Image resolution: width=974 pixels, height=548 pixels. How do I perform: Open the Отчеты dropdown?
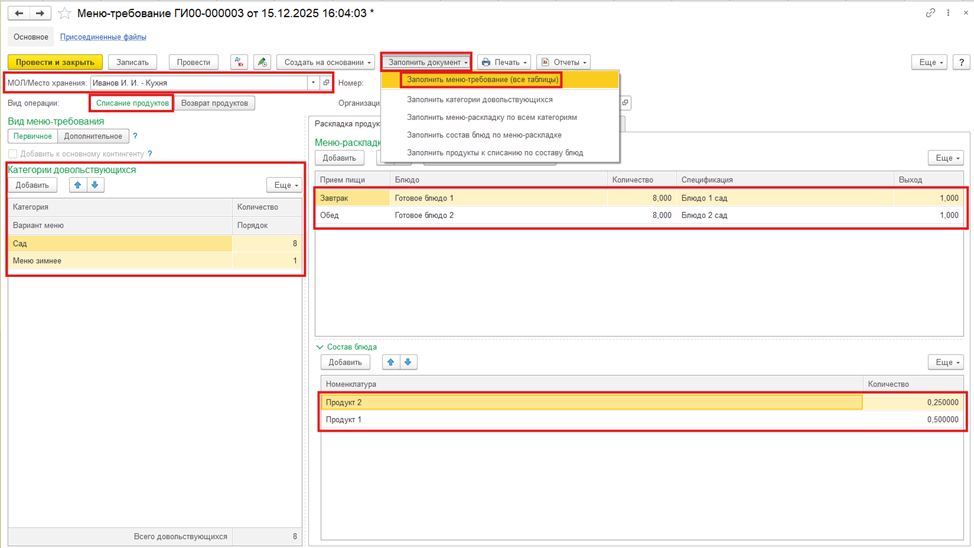click(563, 62)
